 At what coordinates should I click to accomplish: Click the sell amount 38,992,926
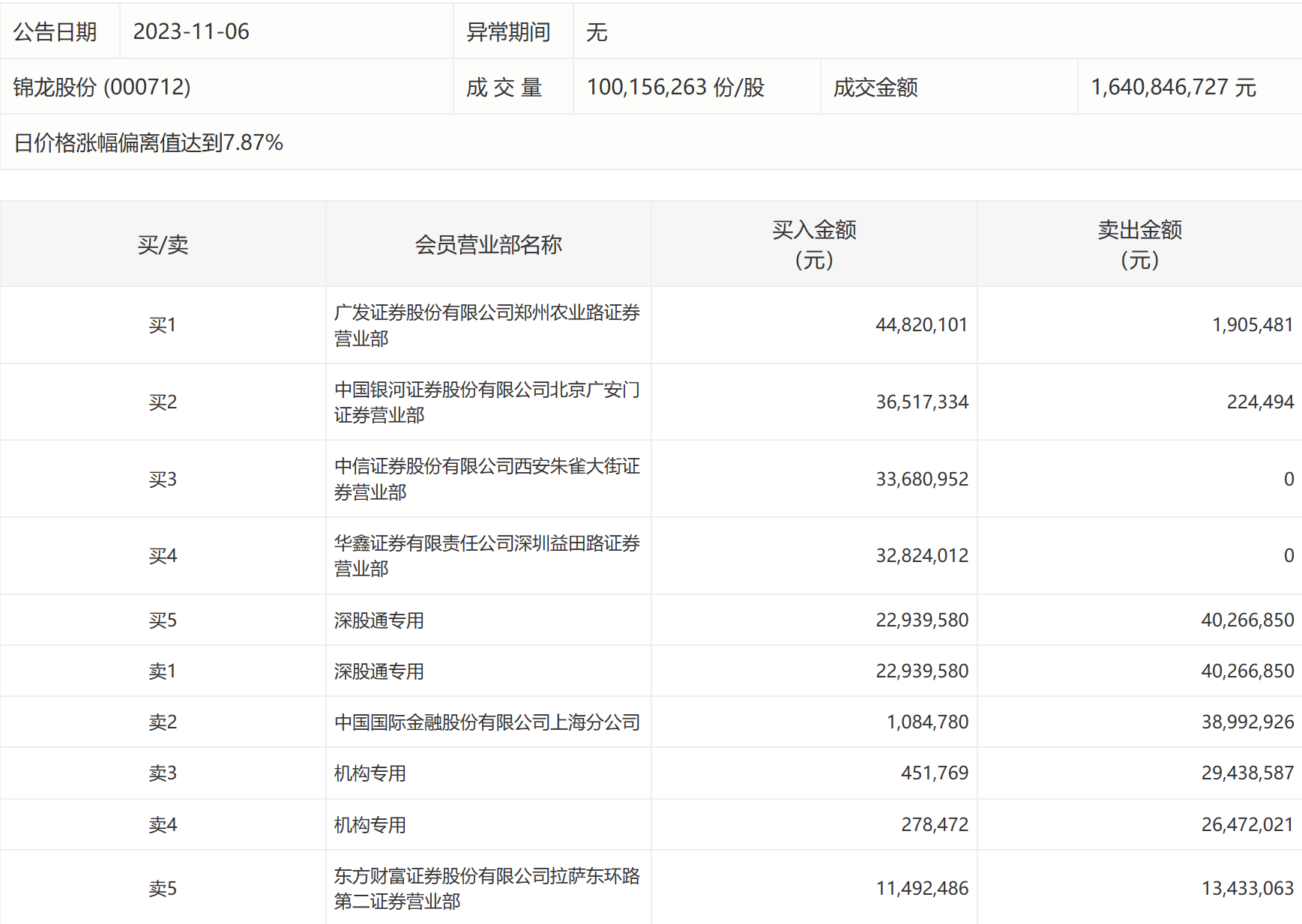pyautogui.click(x=1247, y=722)
